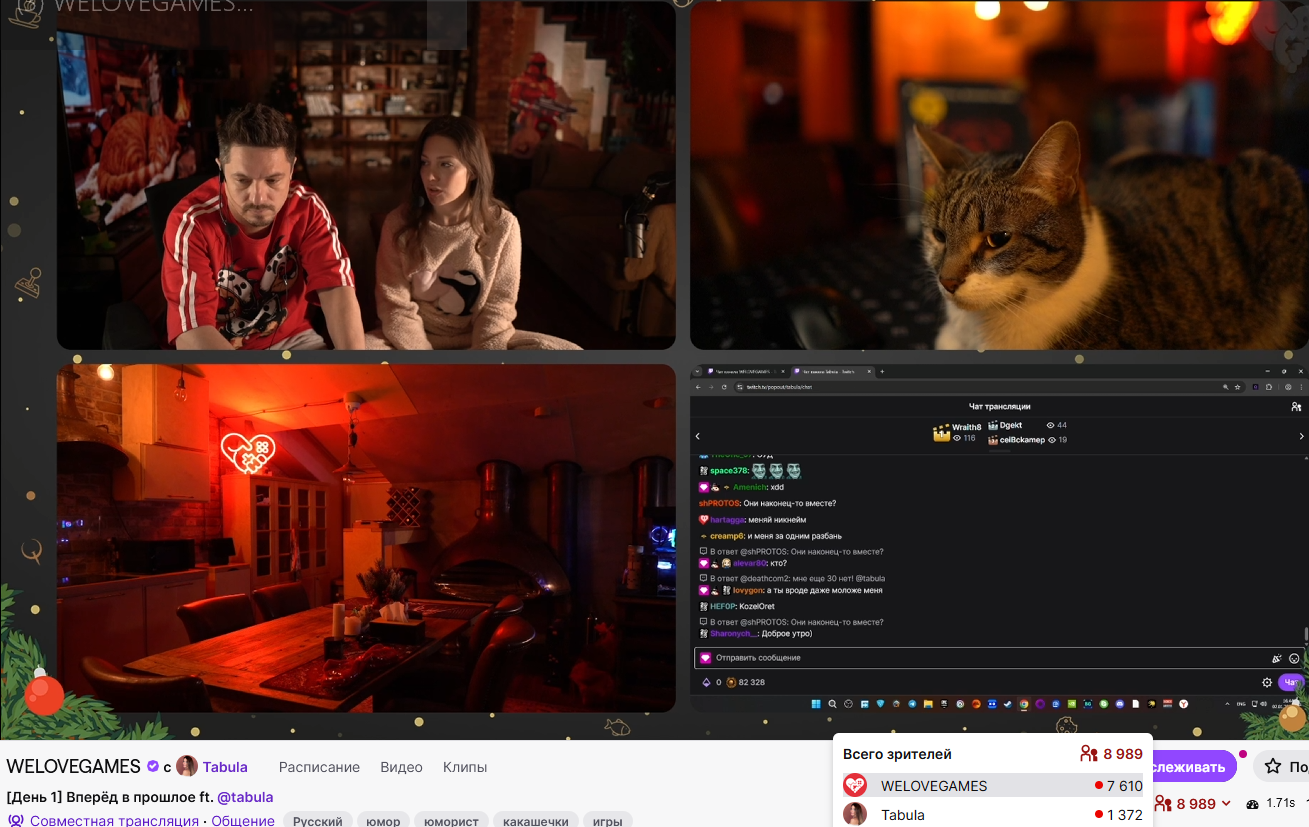The height and width of the screenshot is (827, 1309).
Task: Open taskbar Search magnifier
Action: click(832, 704)
